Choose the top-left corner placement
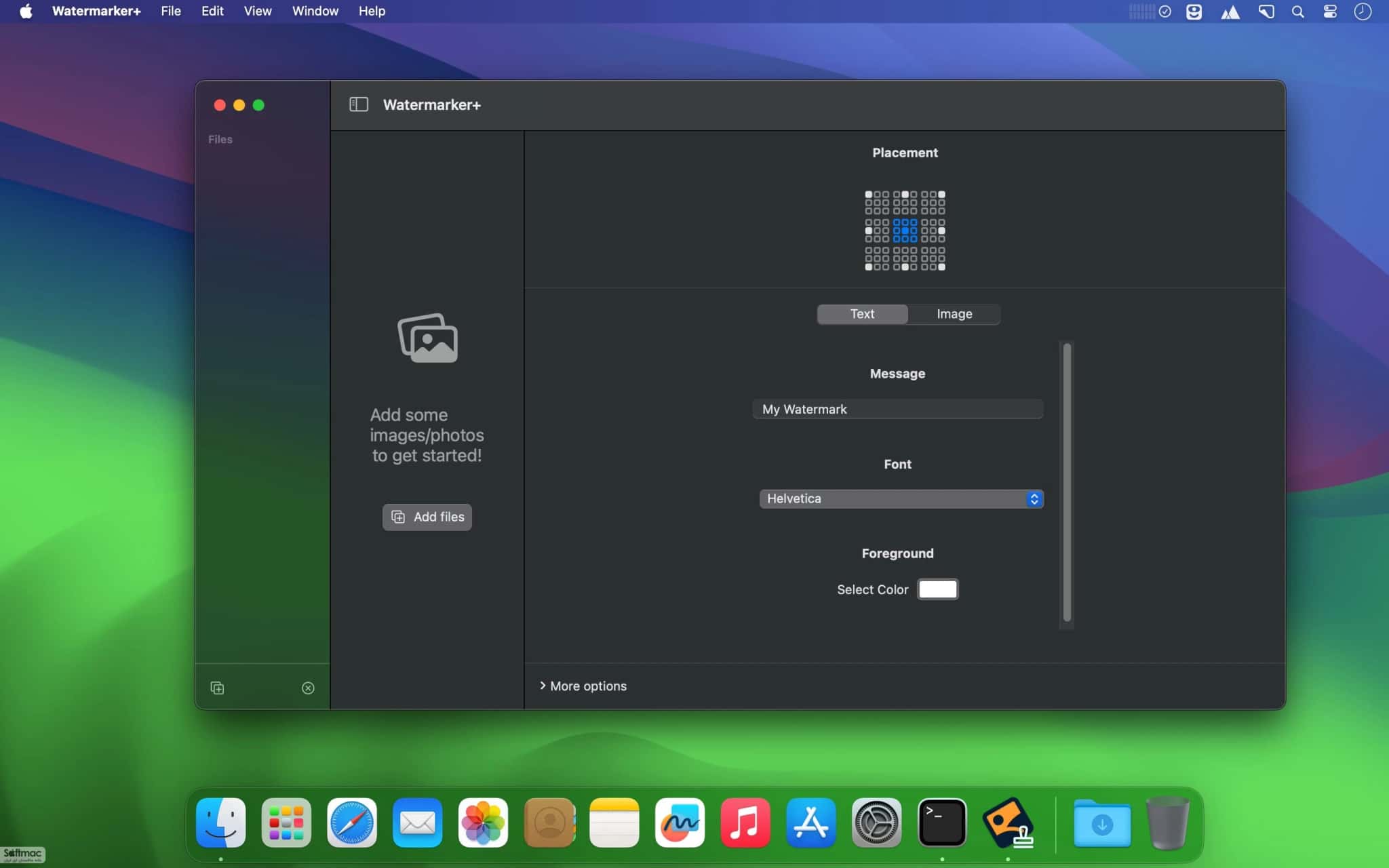This screenshot has width=1389, height=868. (x=869, y=195)
